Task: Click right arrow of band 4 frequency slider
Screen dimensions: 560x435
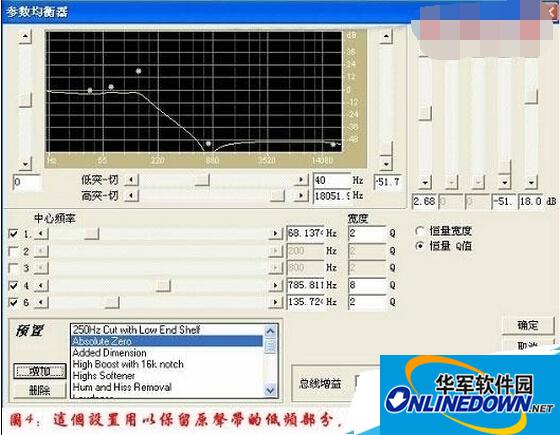Action: 275,286
